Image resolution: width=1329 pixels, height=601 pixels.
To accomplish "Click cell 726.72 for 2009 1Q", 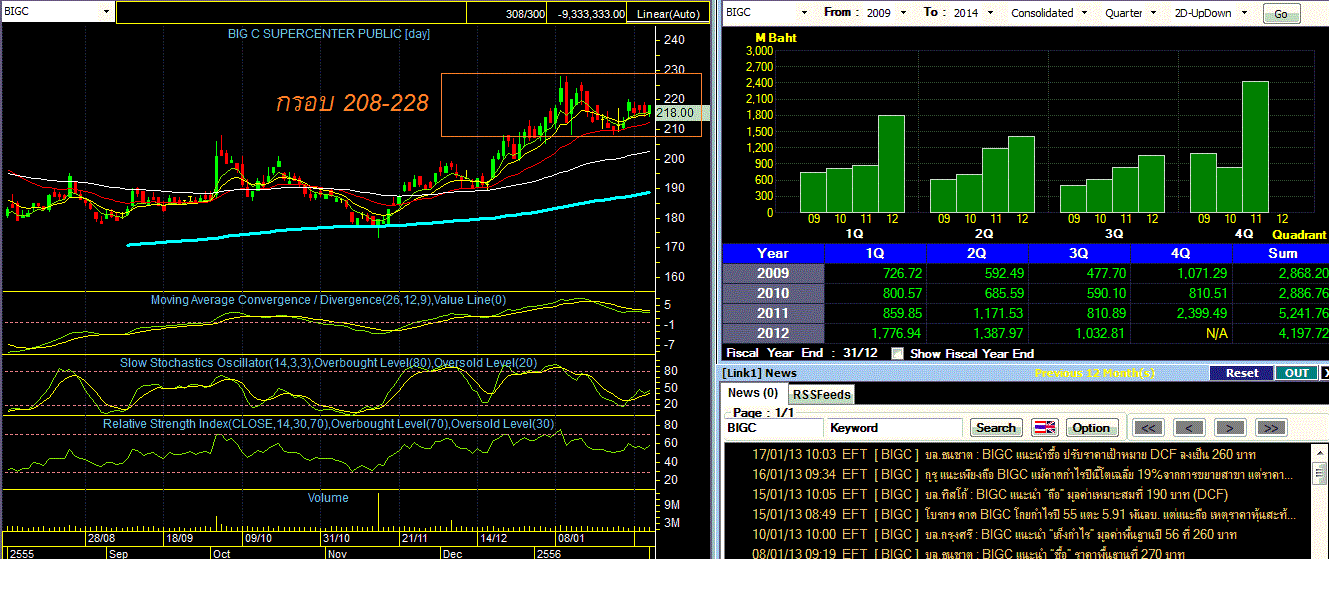I will pyautogui.click(x=875, y=273).
